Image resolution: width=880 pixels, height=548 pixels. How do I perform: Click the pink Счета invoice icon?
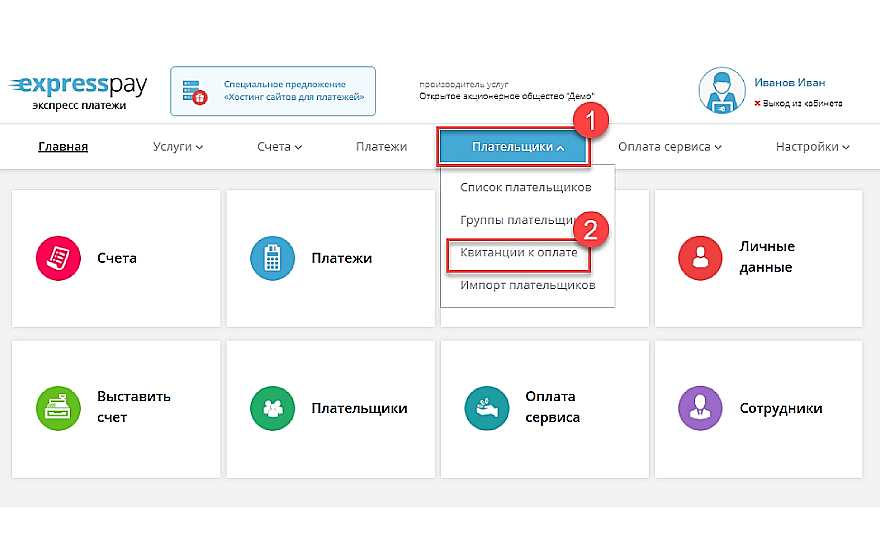tap(54, 258)
